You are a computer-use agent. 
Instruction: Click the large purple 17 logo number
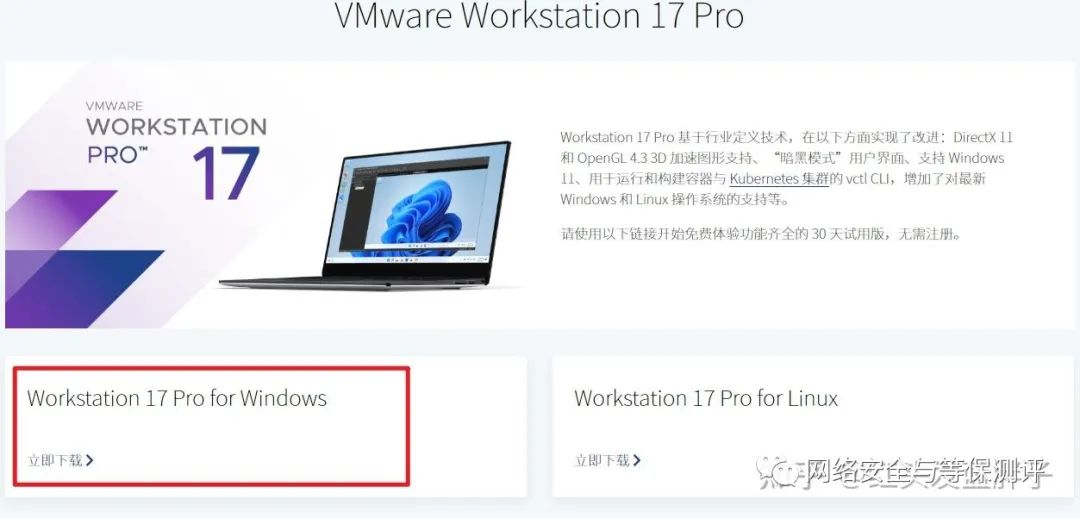tap(226, 172)
